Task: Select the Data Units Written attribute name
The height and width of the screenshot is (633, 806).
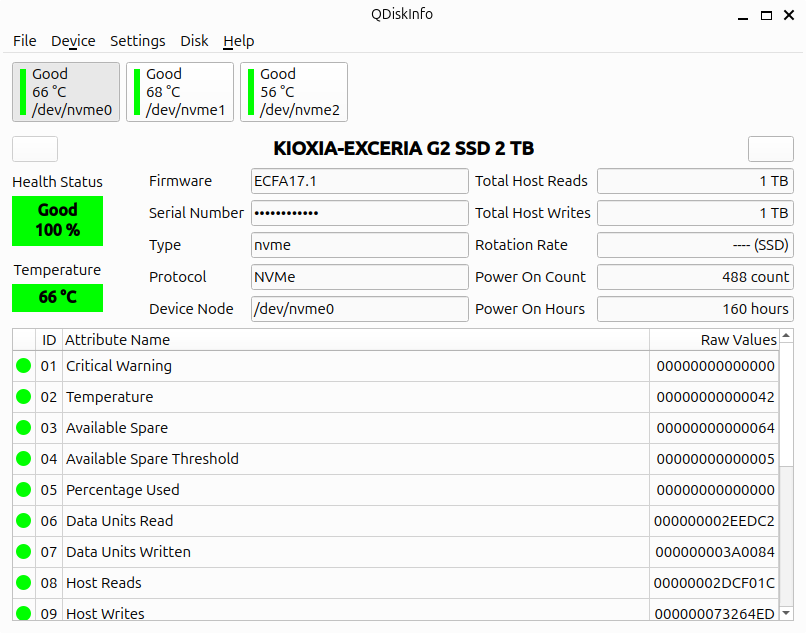Action: (x=128, y=552)
